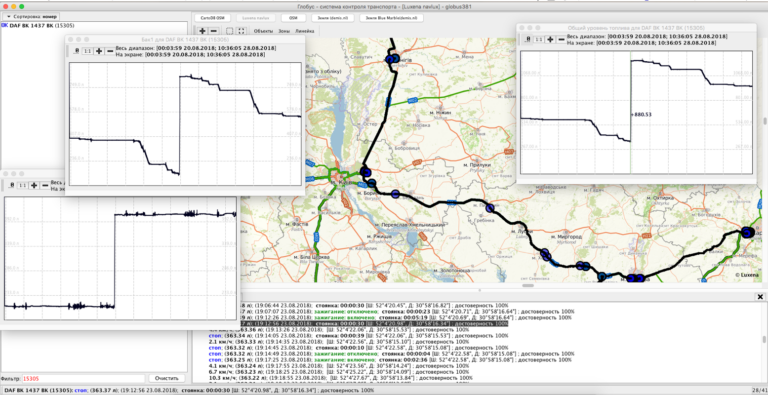Switch map layer to CartoDB OSM
Image resolution: width=768 pixels, height=395 pixels.
(212, 18)
